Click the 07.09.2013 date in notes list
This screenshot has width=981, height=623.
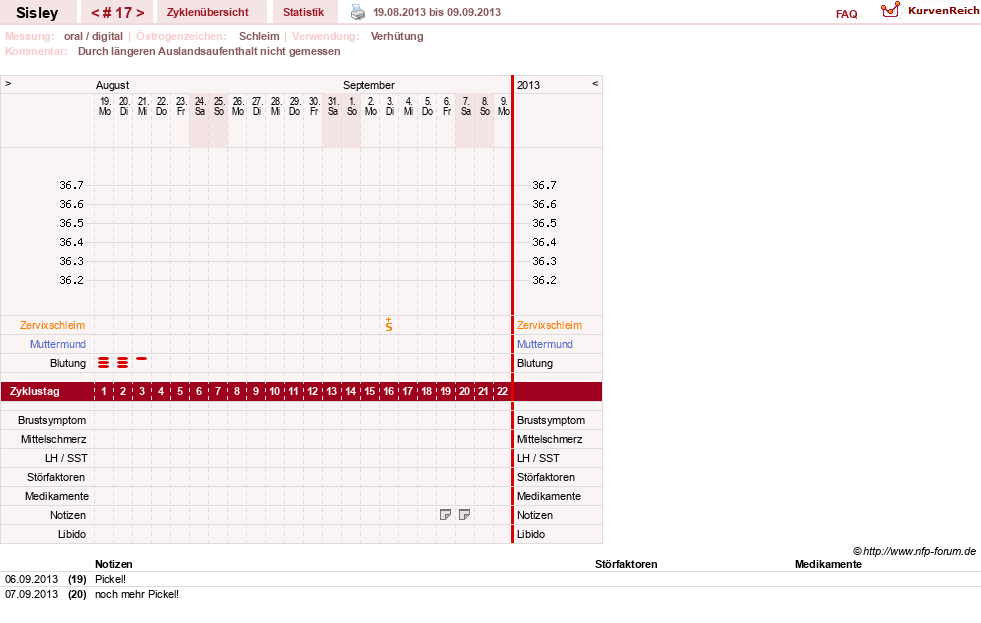(31, 594)
